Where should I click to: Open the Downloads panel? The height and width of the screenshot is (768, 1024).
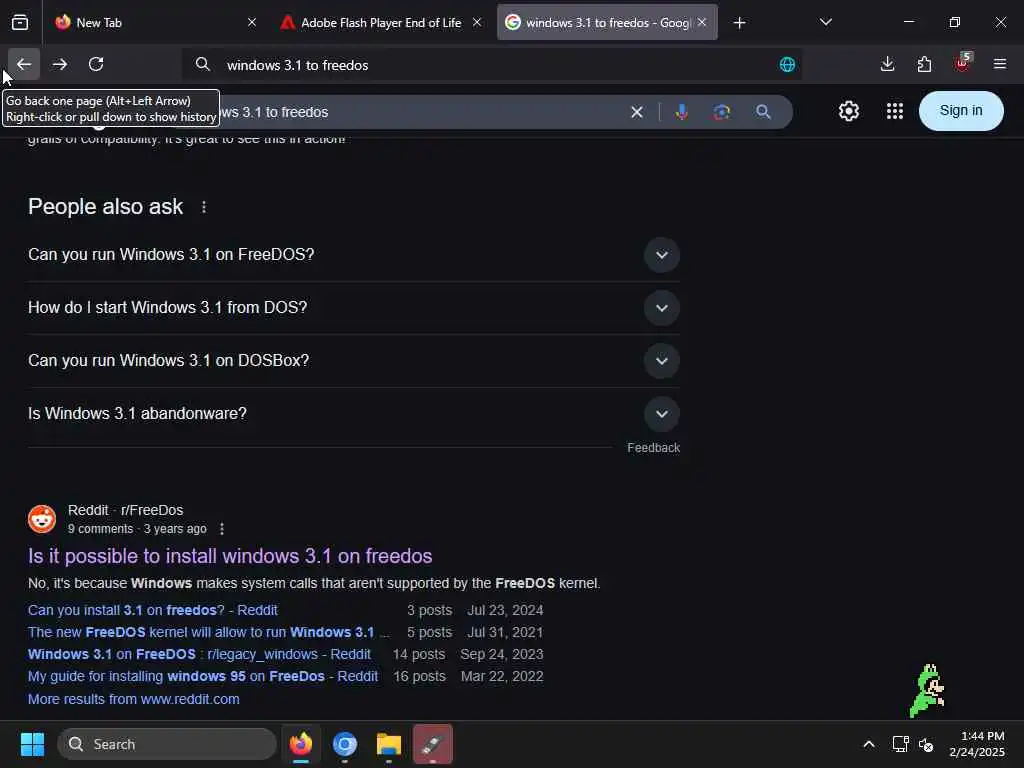pyautogui.click(x=887, y=64)
